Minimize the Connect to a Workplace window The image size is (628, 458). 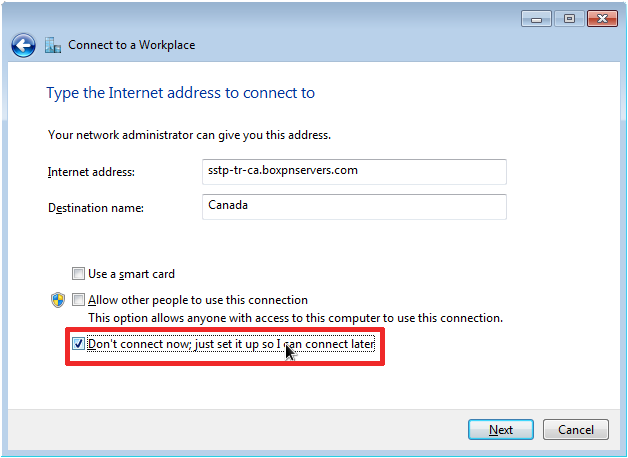pos(537,19)
